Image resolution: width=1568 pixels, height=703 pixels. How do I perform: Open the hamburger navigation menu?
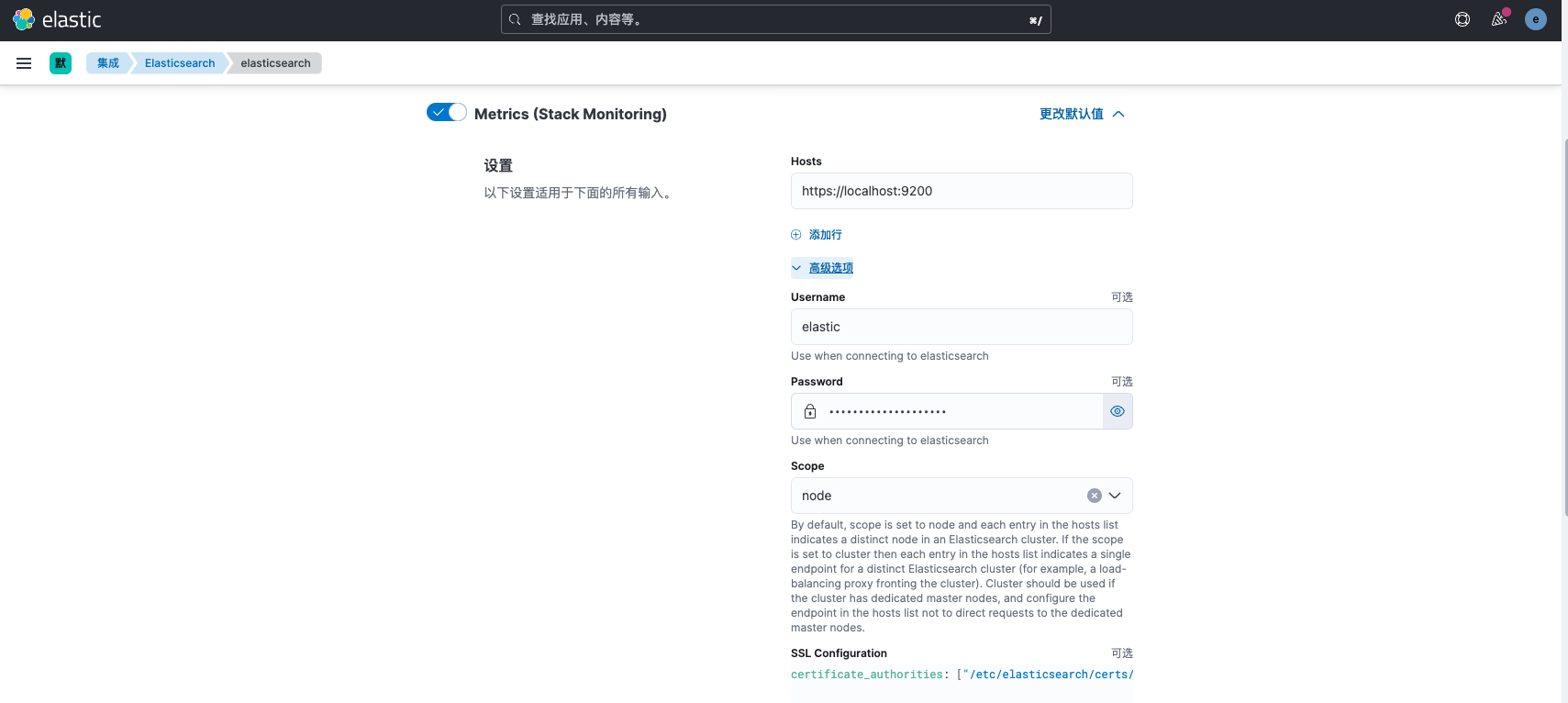click(24, 63)
